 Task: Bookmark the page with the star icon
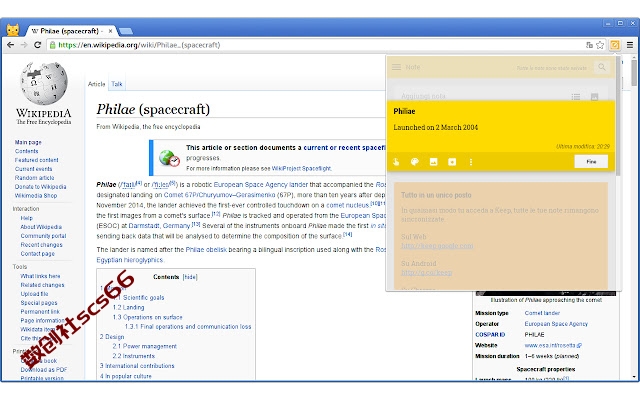600,45
